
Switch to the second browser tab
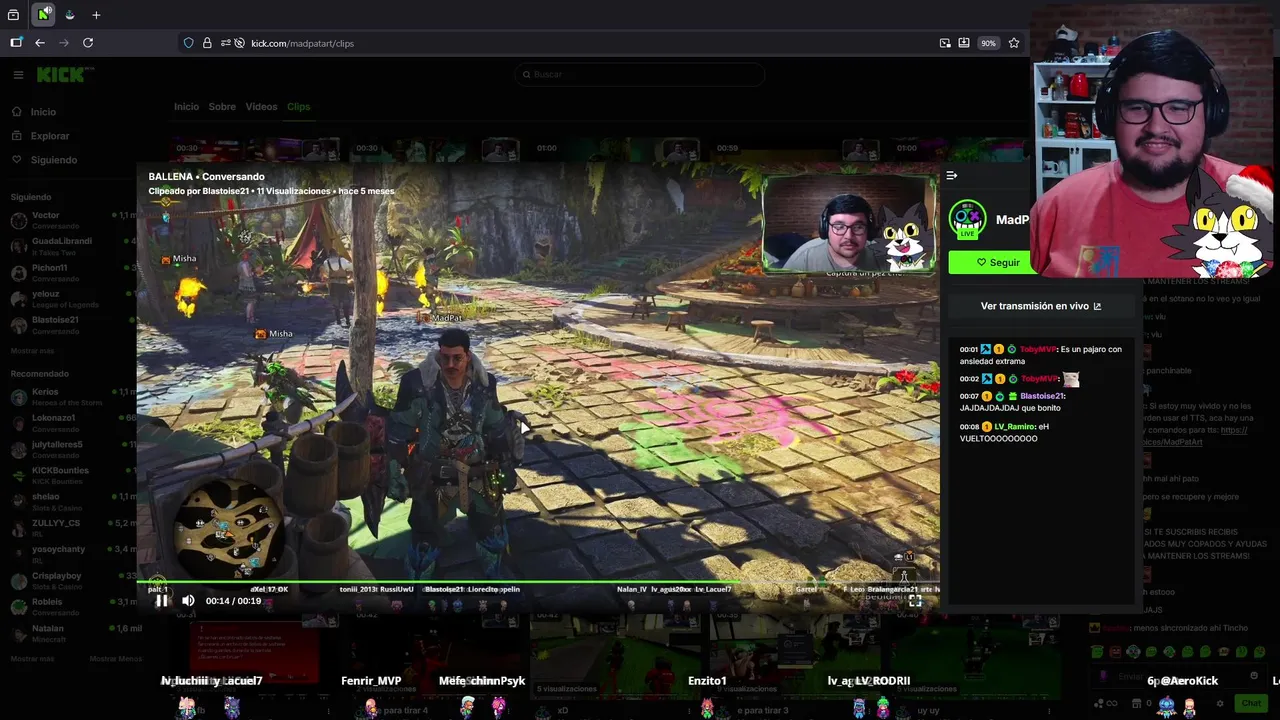pos(70,15)
